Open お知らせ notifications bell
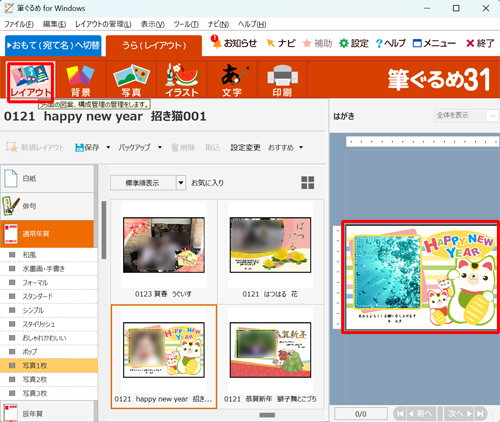Image resolution: width=500 pixels, height=422 pixels. (x=234, y=43)
